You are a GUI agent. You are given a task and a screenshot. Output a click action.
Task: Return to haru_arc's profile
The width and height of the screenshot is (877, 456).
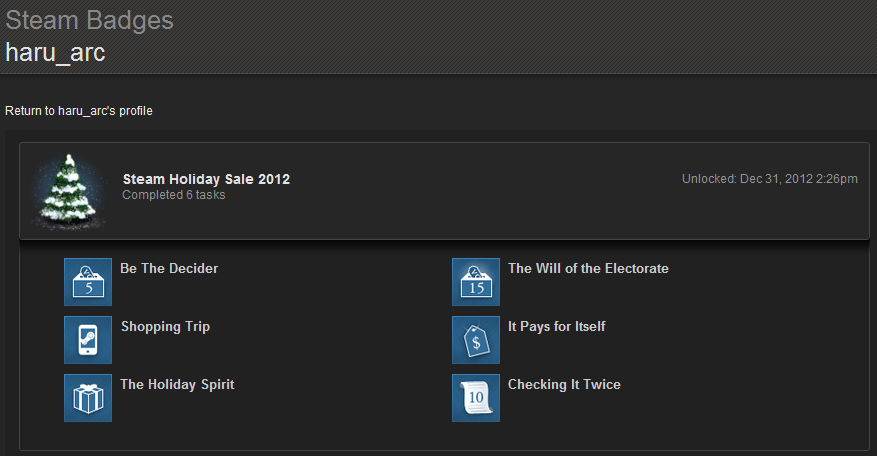point(79,111)
